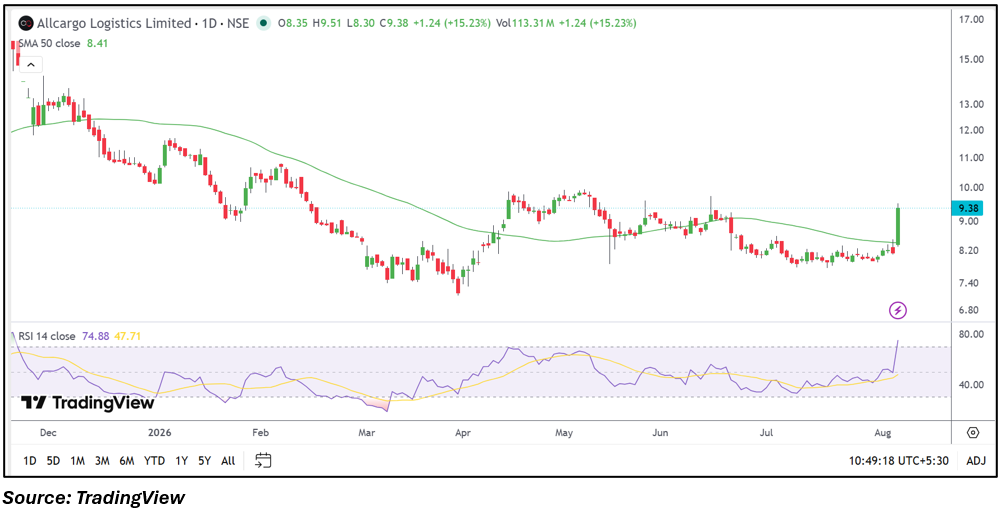The height and width of the screenshot is (513, 1001).
Task: Open chart settings gear icon
Action: click(x=973, y=433)
